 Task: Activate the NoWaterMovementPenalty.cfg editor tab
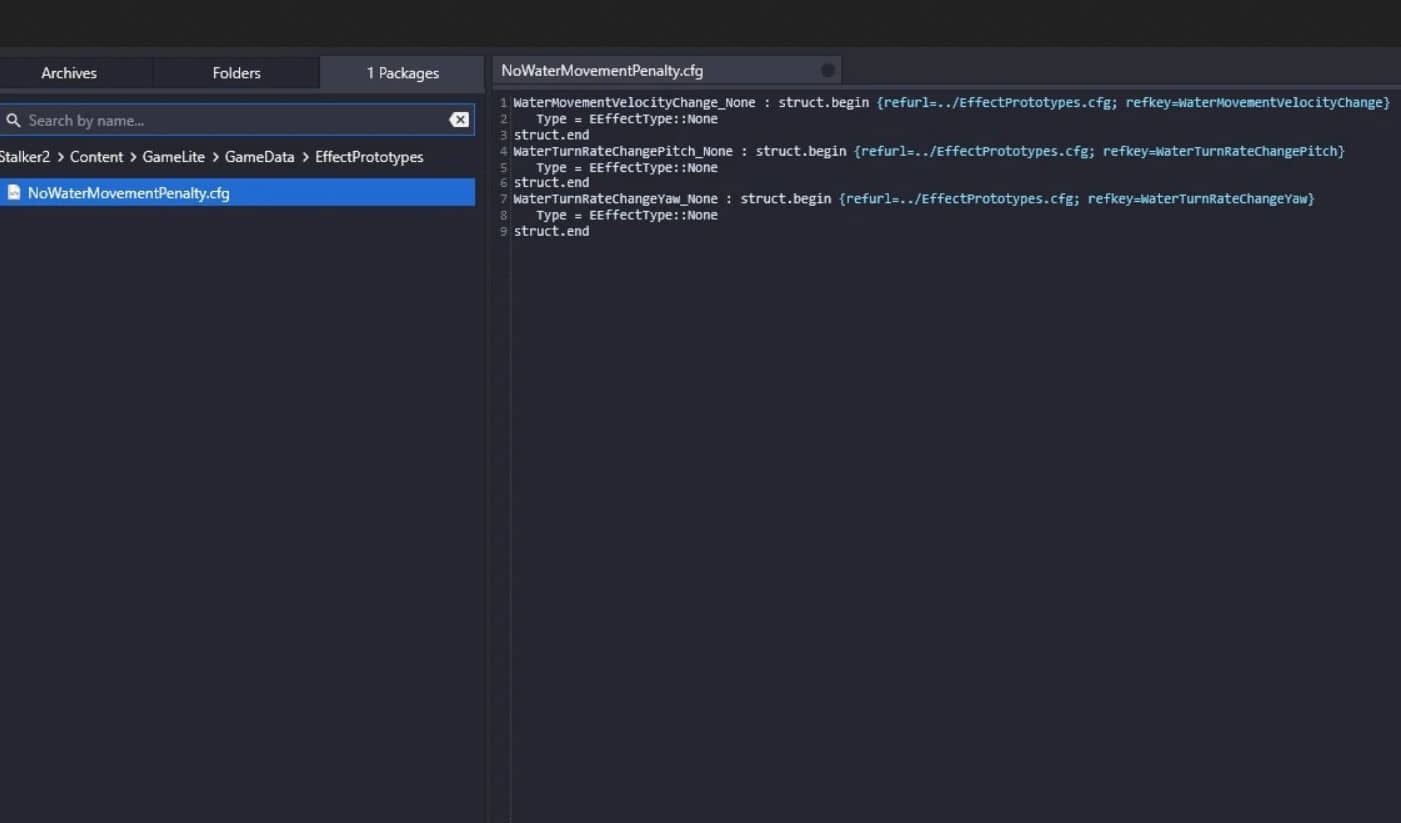[x=602, y=71]
